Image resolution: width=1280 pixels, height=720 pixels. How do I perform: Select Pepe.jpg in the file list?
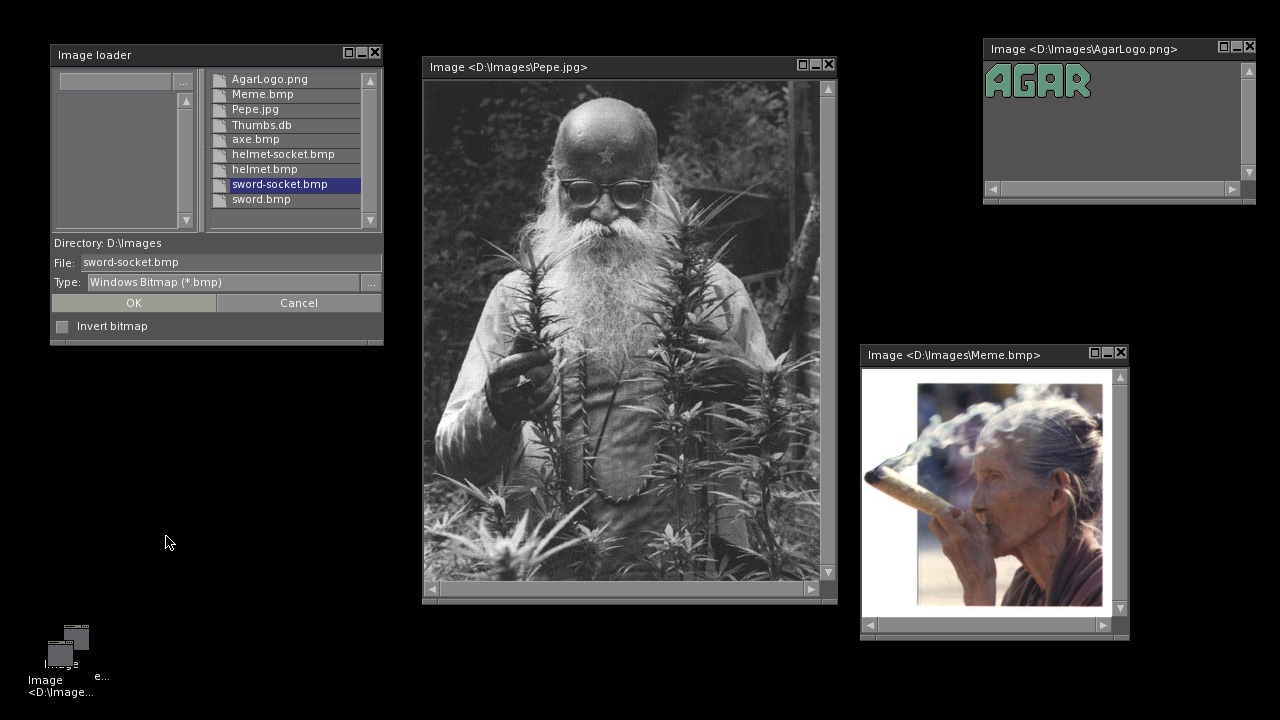pos(255,110)
